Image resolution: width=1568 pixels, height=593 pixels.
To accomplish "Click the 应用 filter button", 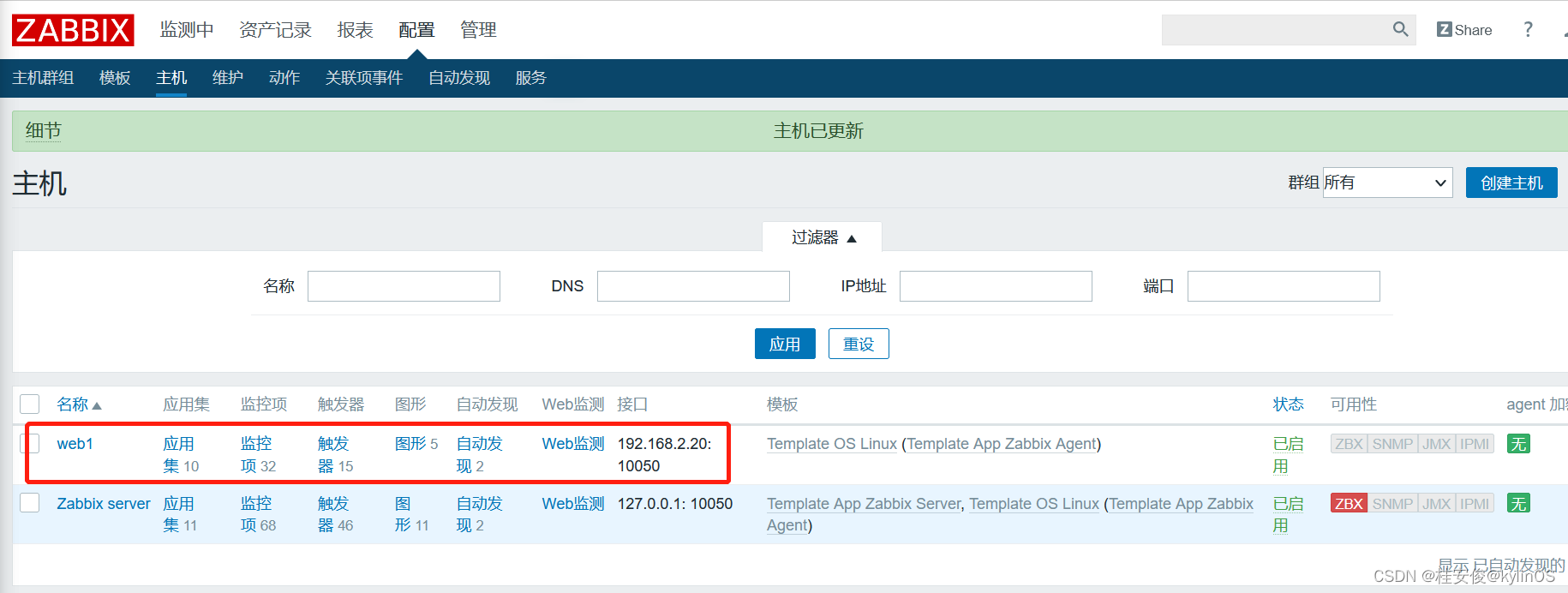I will (785, 344).
